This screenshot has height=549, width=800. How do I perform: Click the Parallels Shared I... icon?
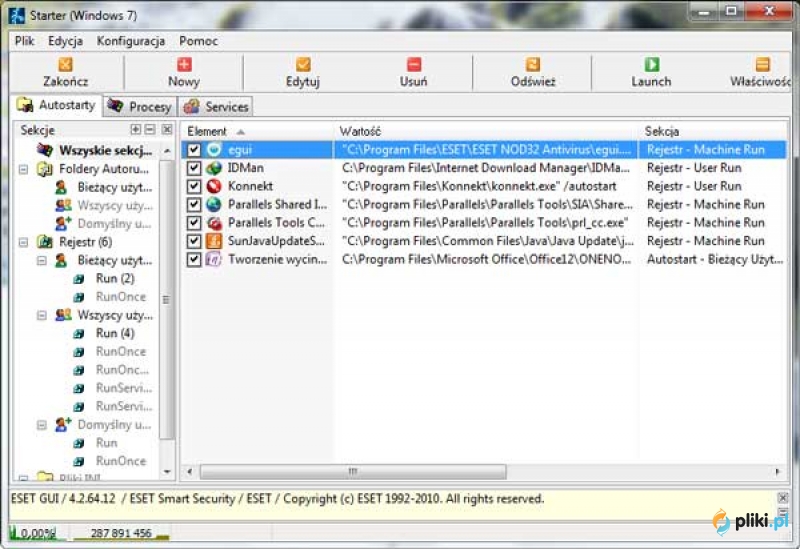[x=214, y=205]
